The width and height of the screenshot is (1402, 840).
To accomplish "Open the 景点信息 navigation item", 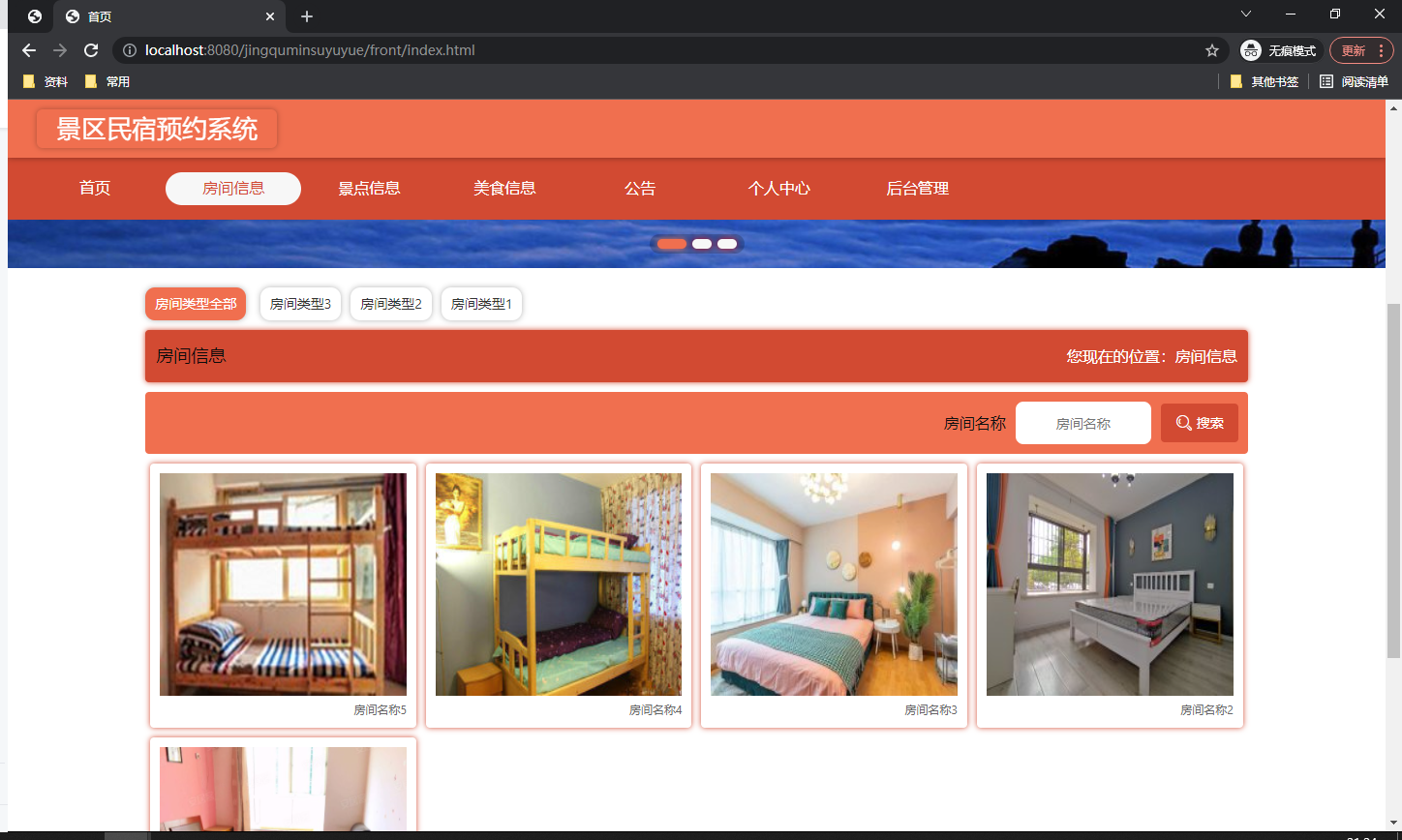I will click(x=369, y=189).
